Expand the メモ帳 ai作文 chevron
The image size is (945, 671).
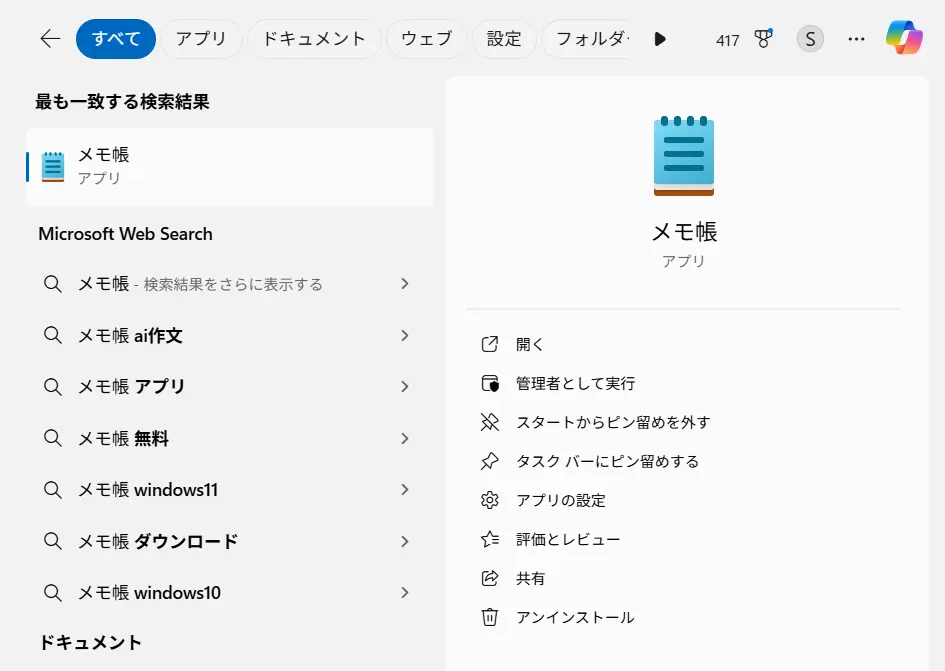pos(405,335)
